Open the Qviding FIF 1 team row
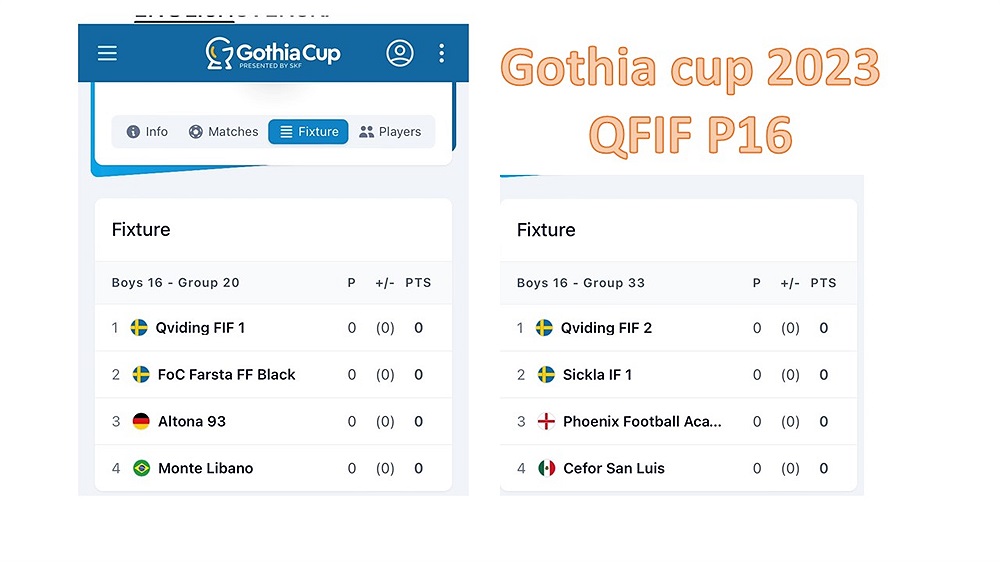 (273, 328)
